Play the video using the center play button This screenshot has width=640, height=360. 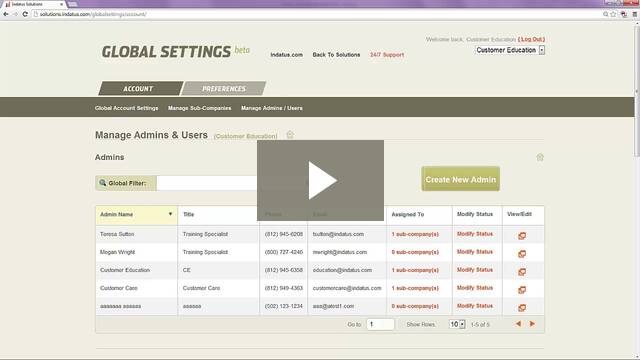(320, 180)
